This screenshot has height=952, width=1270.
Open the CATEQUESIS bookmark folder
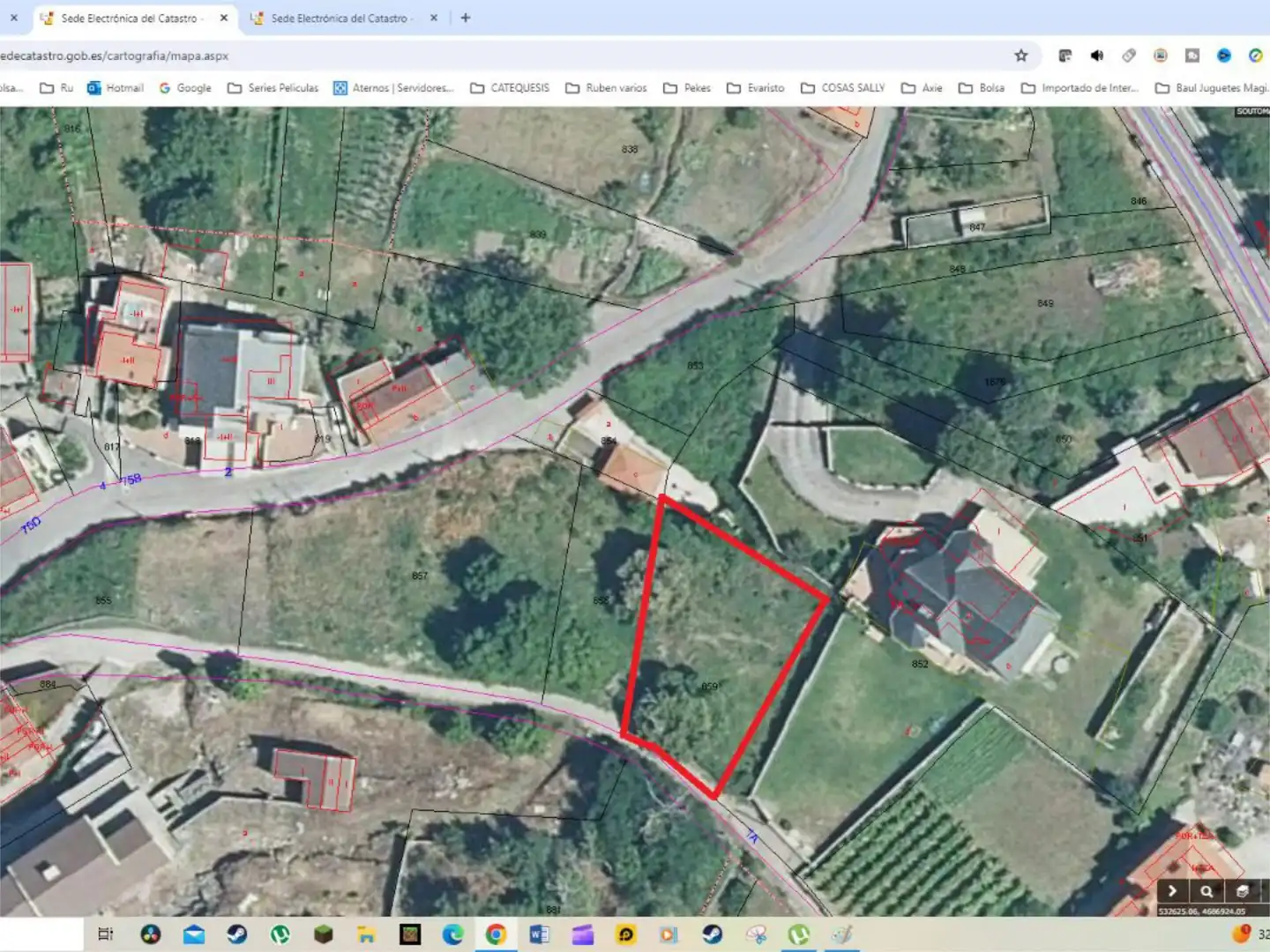point(510,88)
